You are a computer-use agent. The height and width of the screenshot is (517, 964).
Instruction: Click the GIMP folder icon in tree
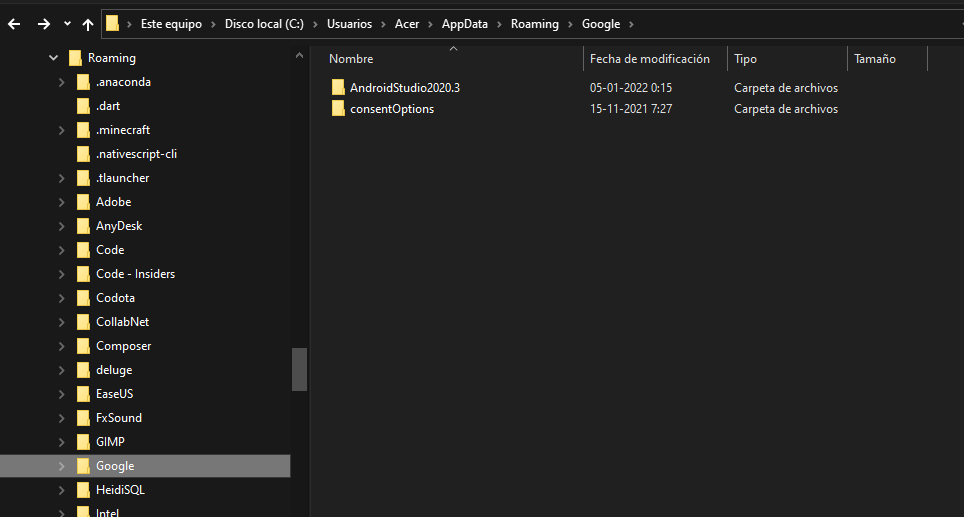pos(83,442)
